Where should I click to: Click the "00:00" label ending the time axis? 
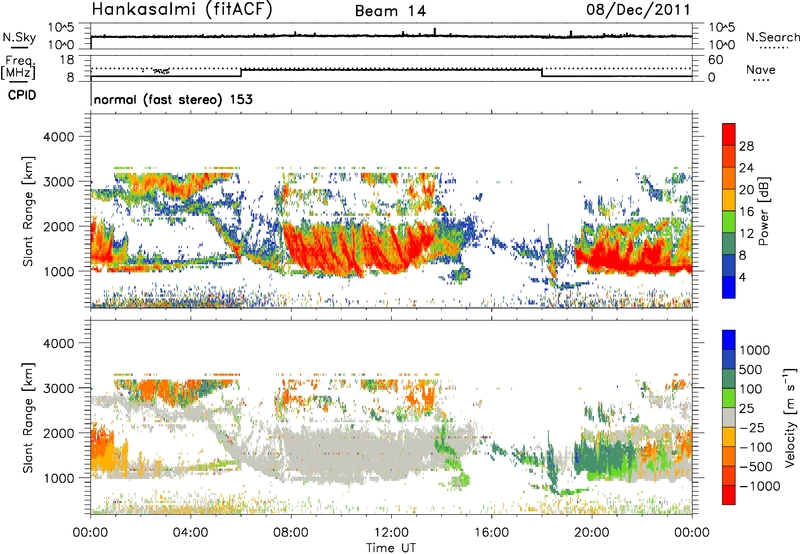[692, 533]
